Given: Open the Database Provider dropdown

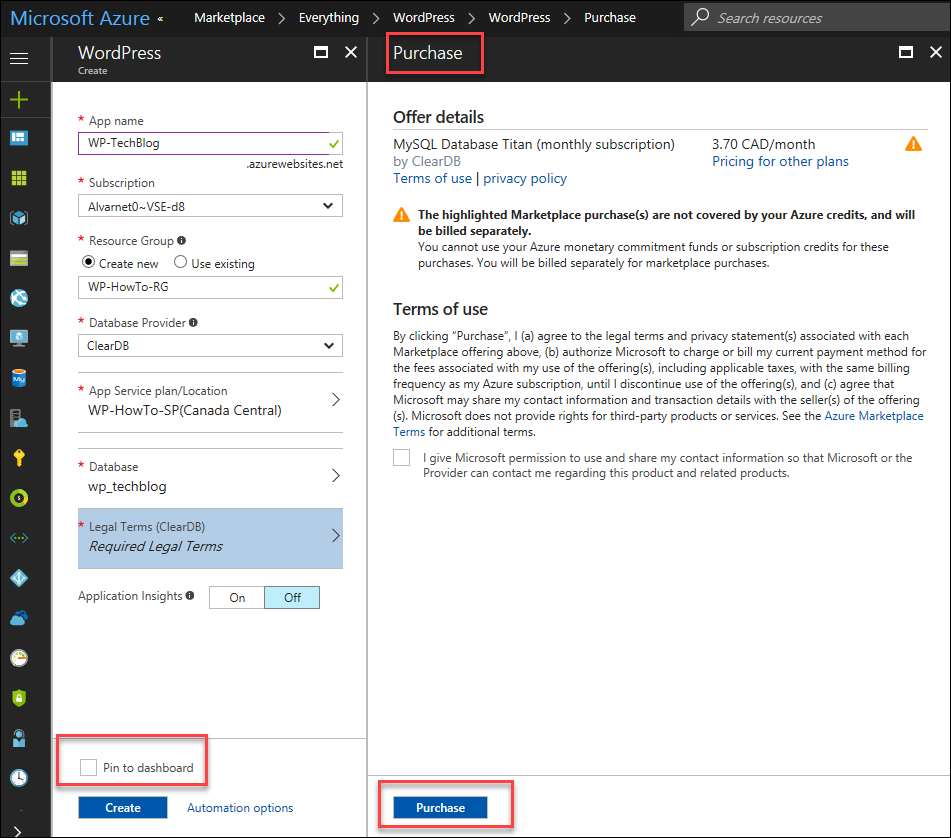Looking at the screenshot, I should pyautogui.click(x=210, y=346).
